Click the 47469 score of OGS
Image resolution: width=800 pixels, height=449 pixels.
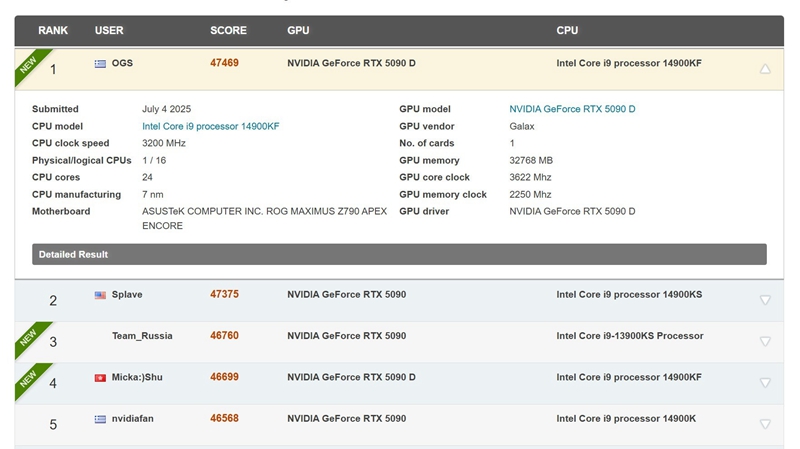point(224,63)
